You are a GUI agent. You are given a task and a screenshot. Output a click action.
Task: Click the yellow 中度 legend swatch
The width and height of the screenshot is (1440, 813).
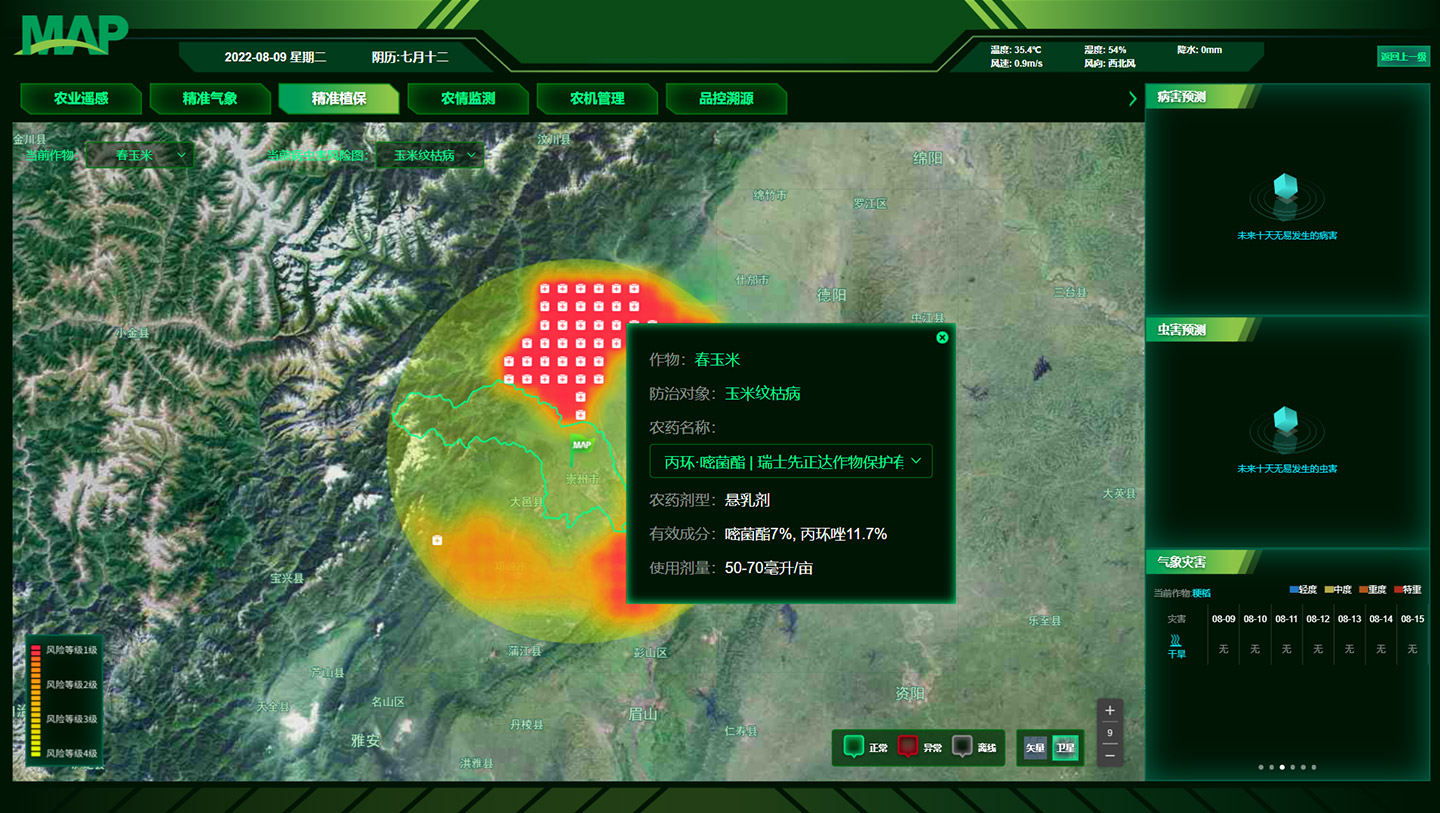click(x=1329, y=590)
